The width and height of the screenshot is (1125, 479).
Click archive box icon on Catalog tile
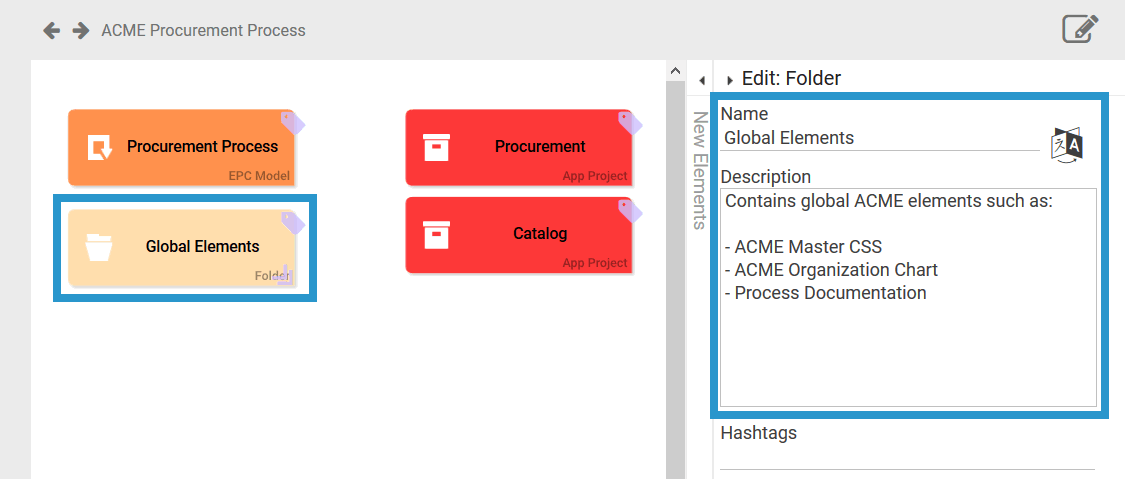pos(437,235)
